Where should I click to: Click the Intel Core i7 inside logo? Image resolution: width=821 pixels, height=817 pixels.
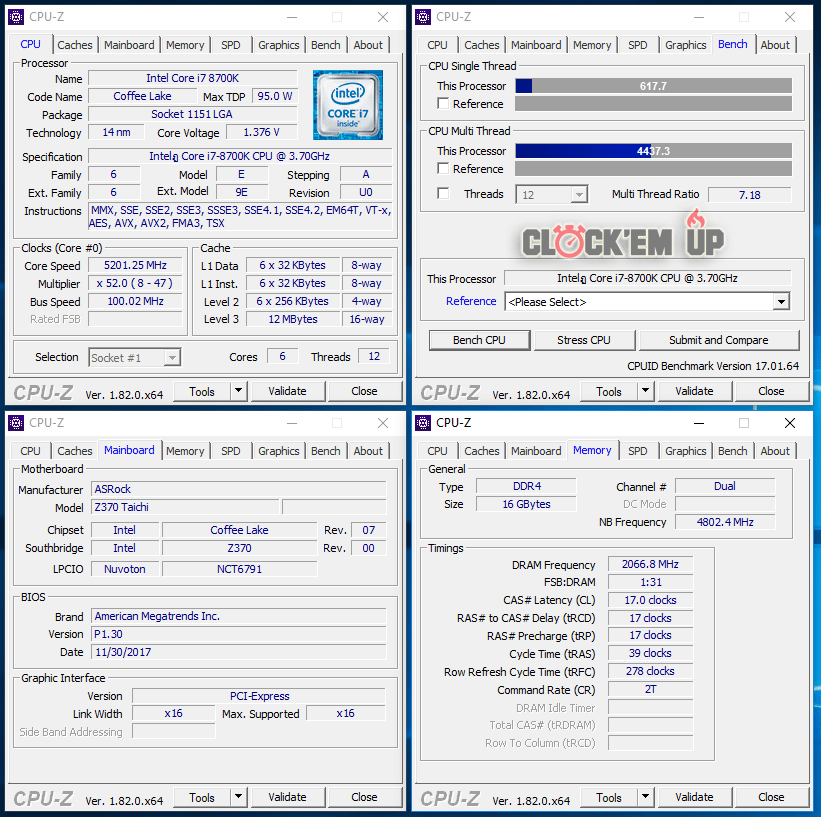point(347,105)
